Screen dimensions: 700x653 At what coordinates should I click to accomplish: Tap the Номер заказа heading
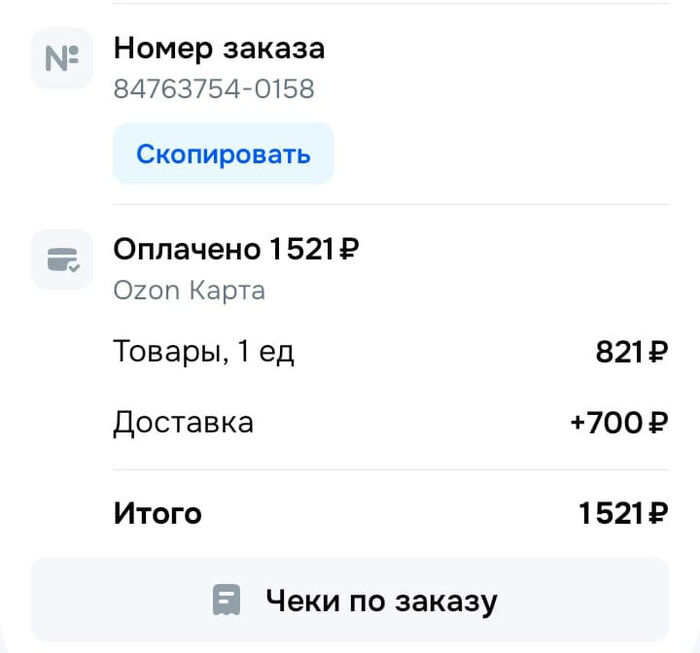[219, 48]
